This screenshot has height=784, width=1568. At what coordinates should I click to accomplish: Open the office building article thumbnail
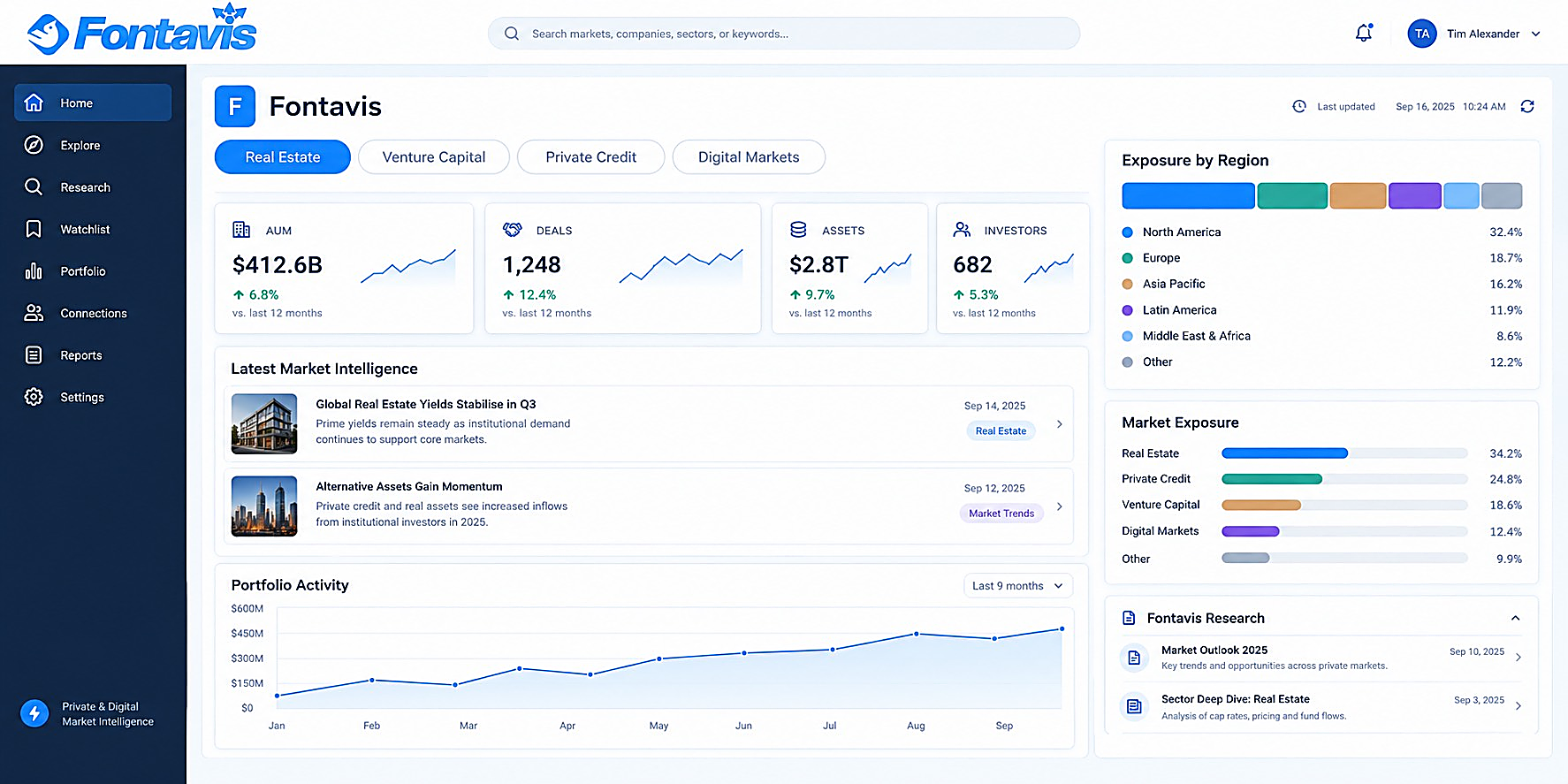264,424
